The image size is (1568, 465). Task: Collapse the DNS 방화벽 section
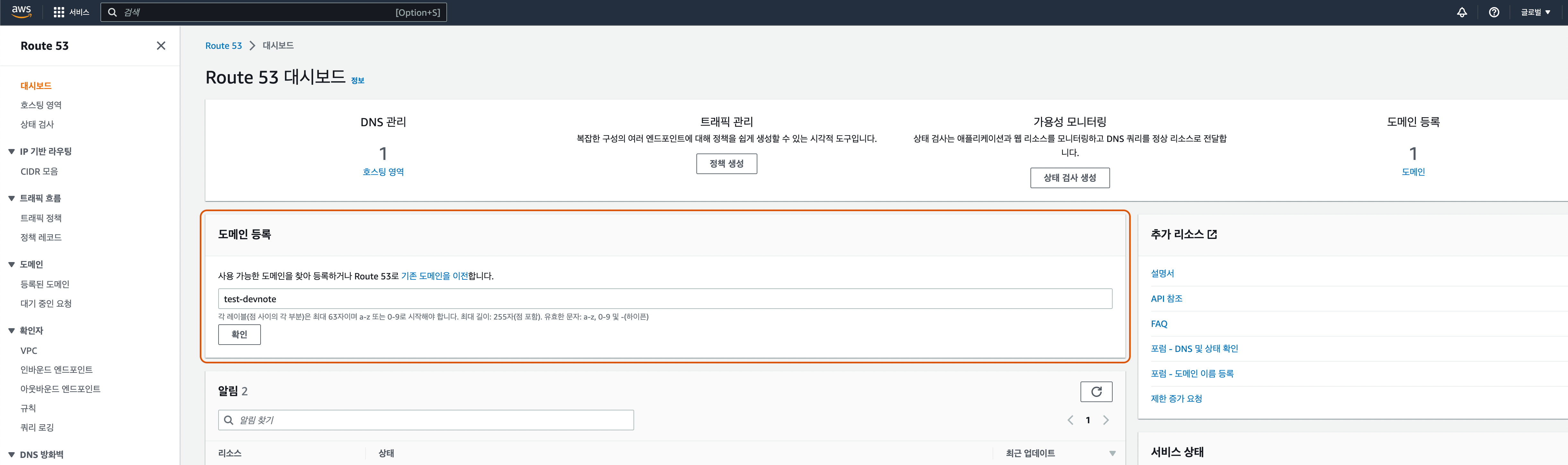click(x=12, y=455)
